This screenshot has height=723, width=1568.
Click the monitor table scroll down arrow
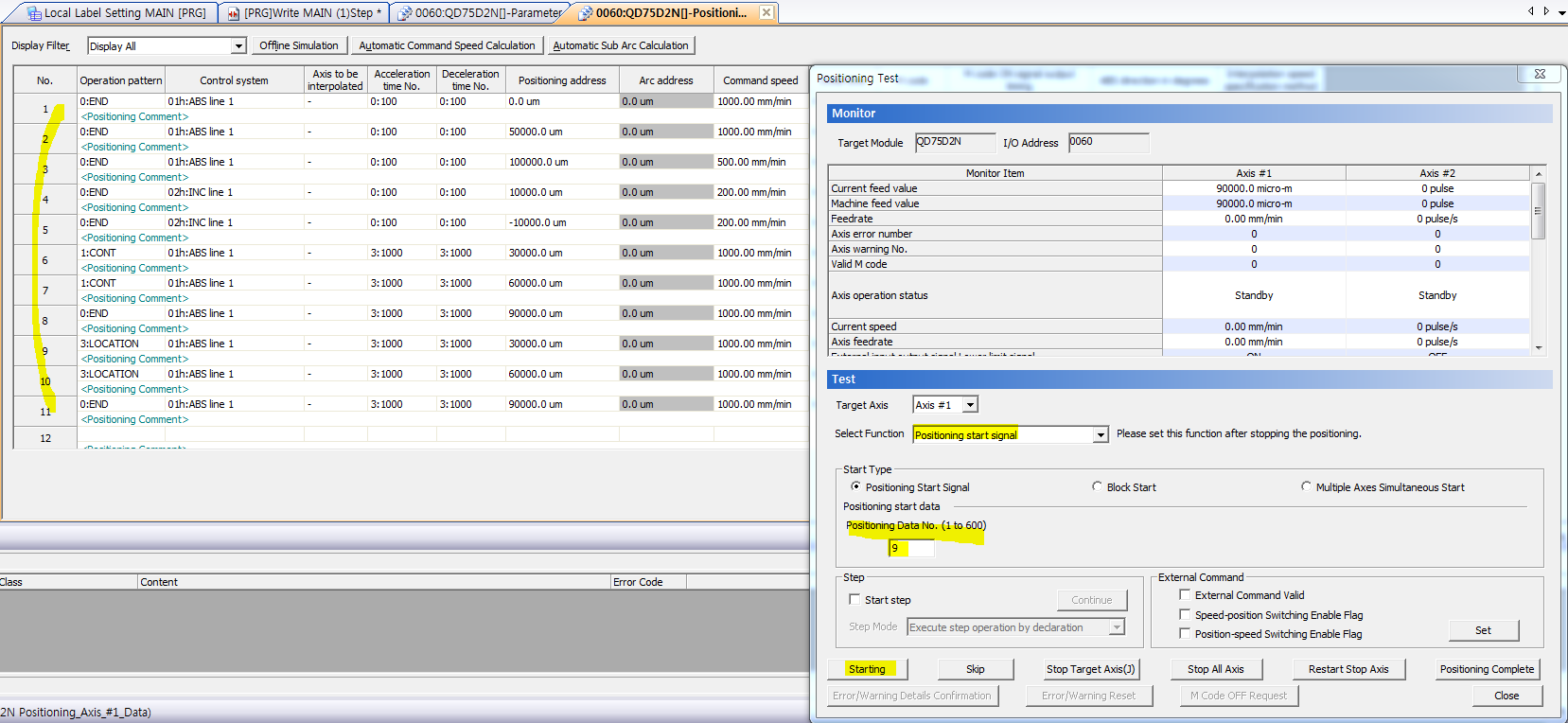[1539, 348]
